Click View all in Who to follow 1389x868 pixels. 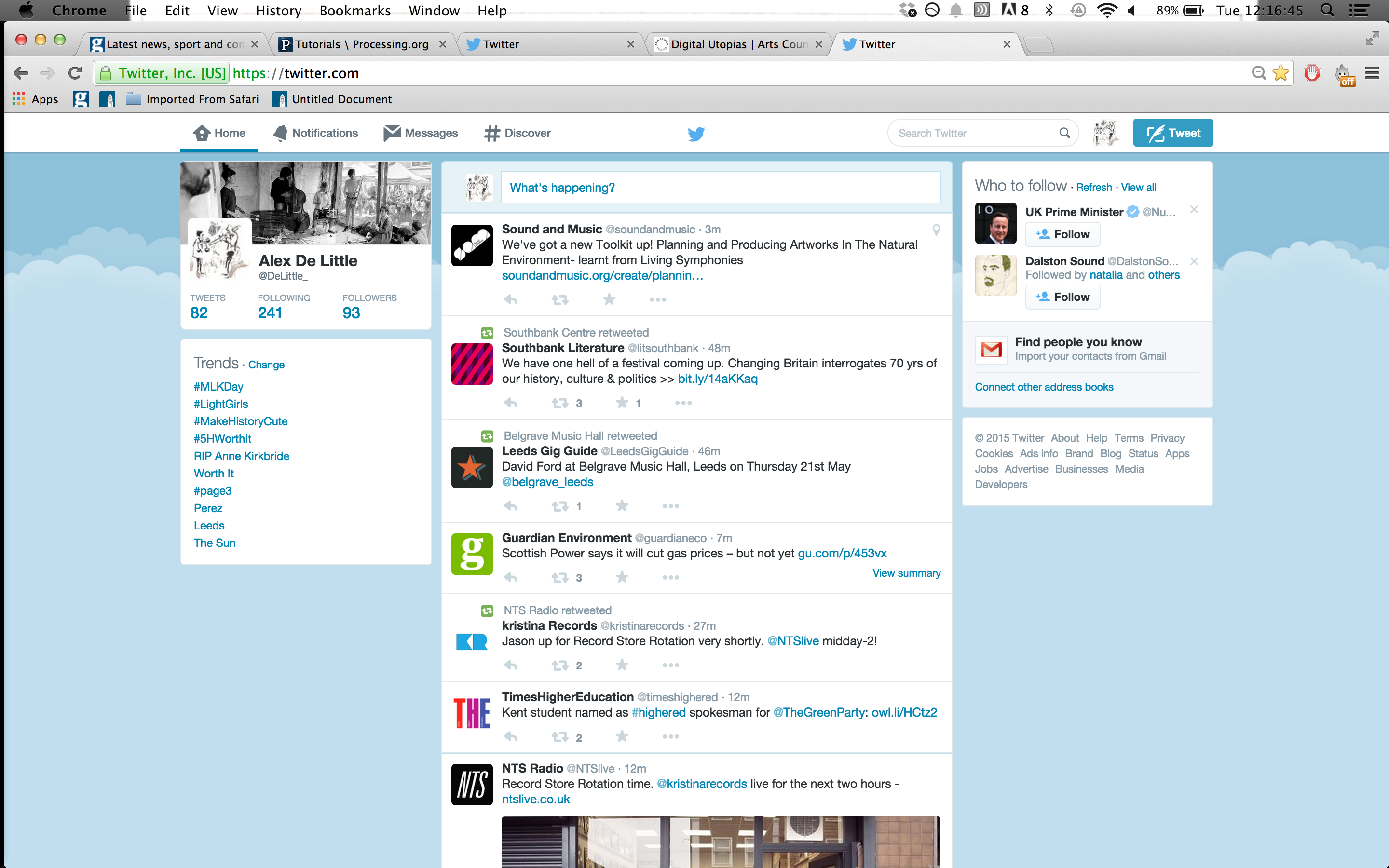point(1138,187)
